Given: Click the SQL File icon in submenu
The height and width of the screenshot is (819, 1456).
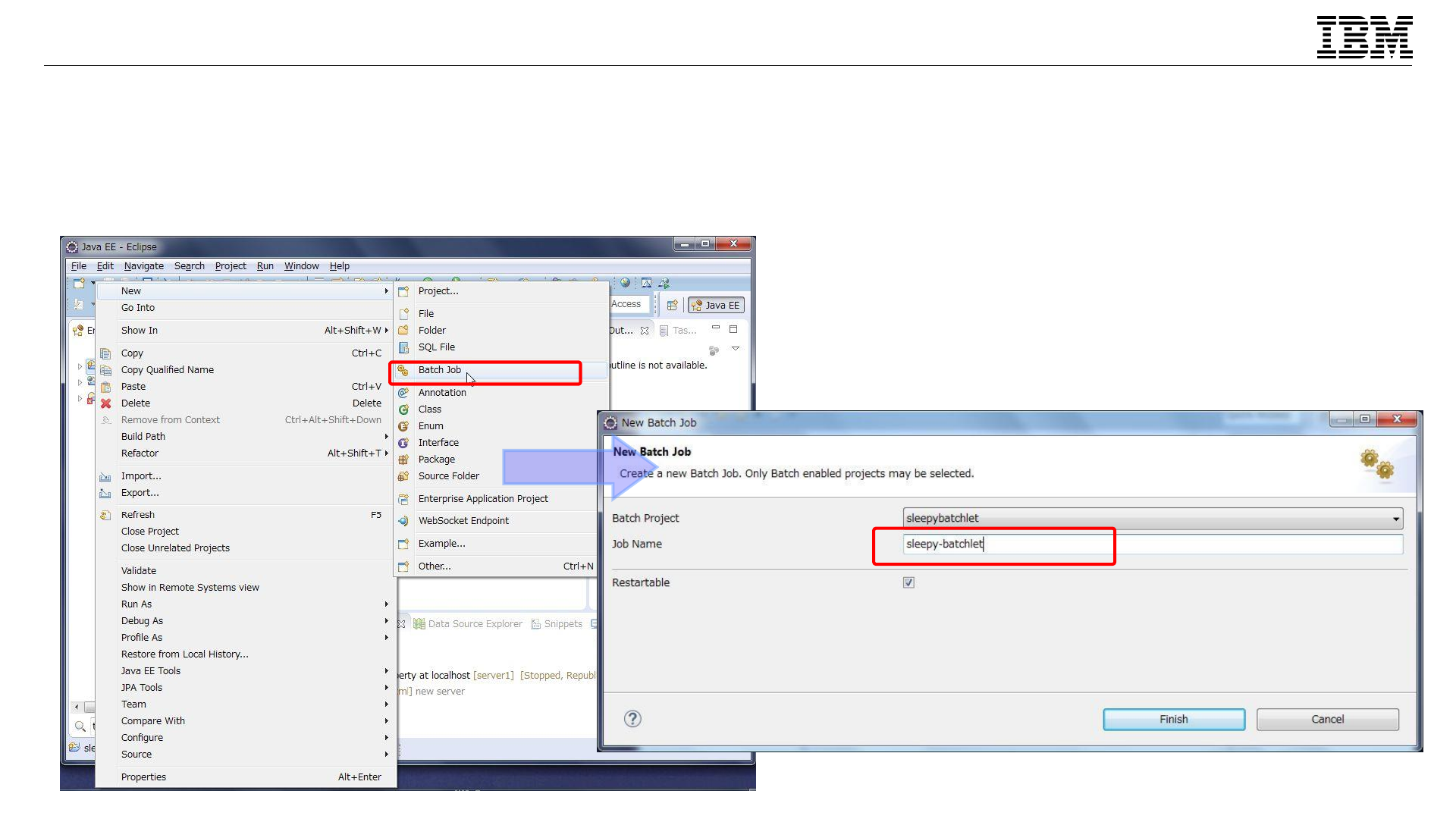Looking at the screenshot, I should point(403,347).
